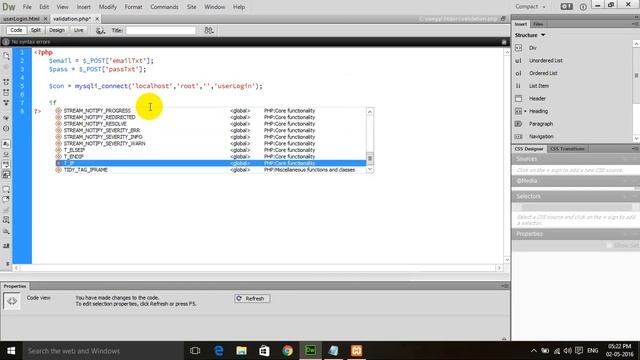Open the Insert menu

(x=84, y=7)
